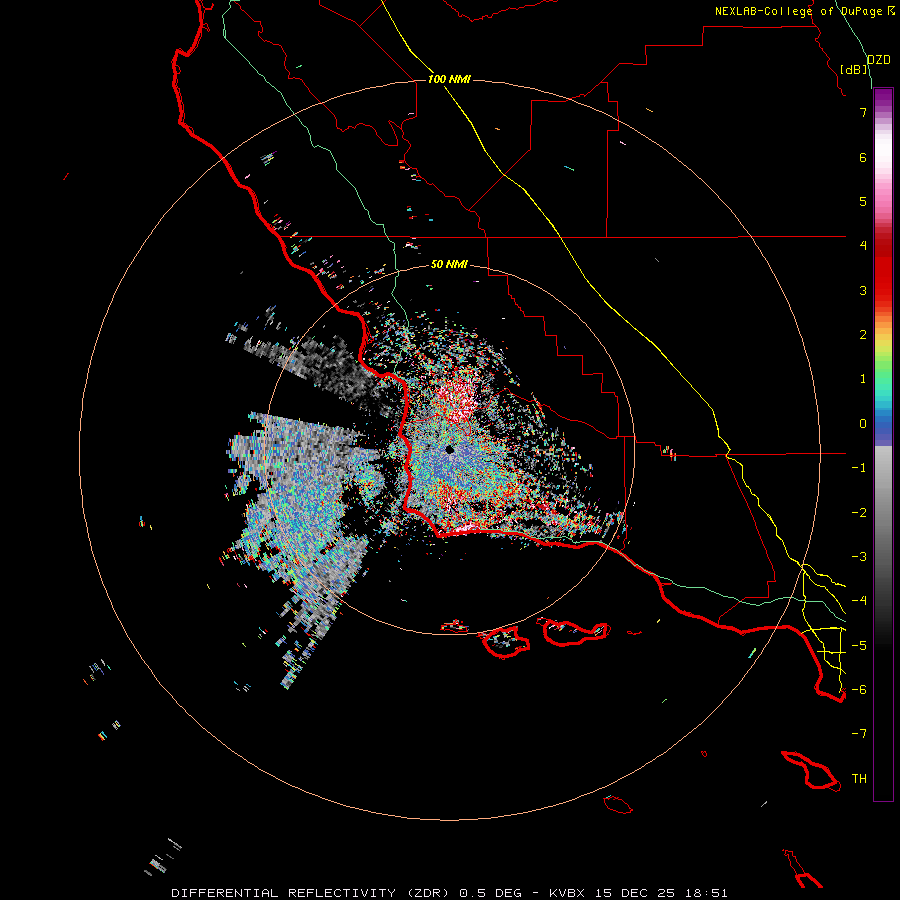Click the [dB] unit label
Viewport: 900px width, 900px height.
point(854,69)
